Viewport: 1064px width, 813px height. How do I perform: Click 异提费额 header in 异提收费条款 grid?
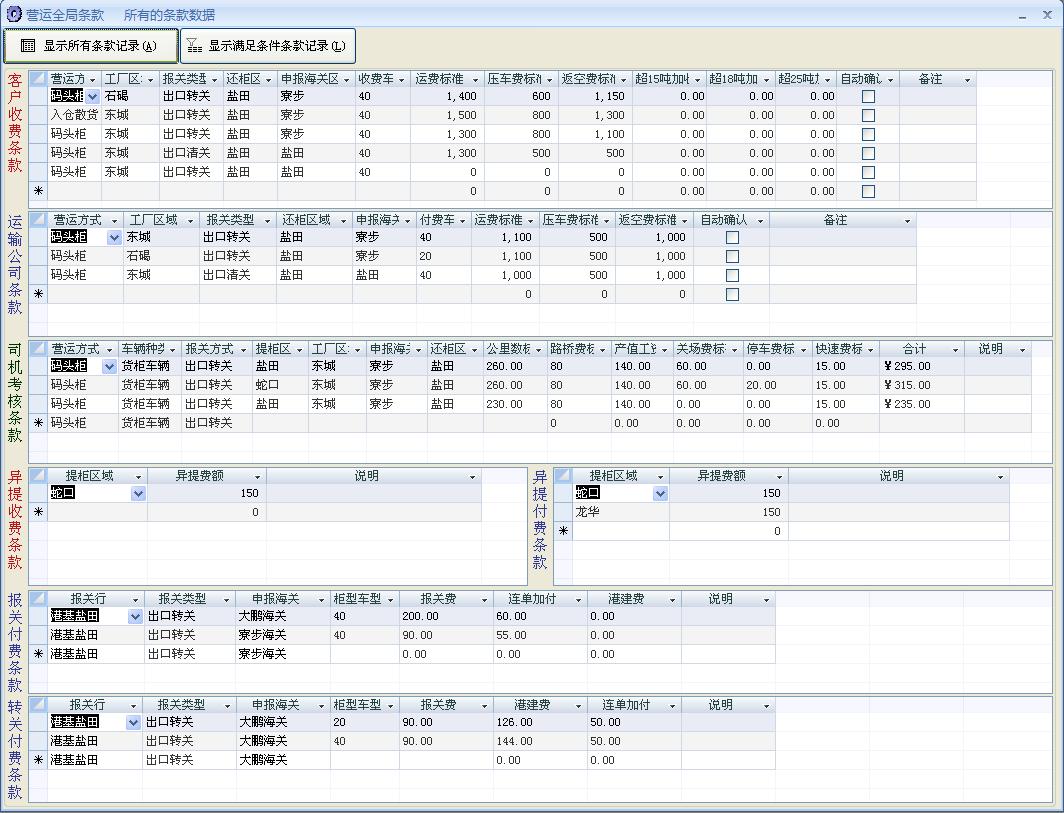point(206,476)
